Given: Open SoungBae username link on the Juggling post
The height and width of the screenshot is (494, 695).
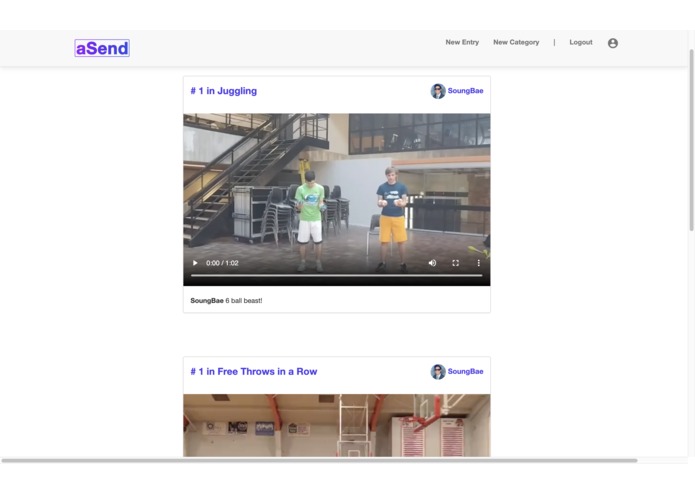Looking at the screenshot, I should (465, 90).
